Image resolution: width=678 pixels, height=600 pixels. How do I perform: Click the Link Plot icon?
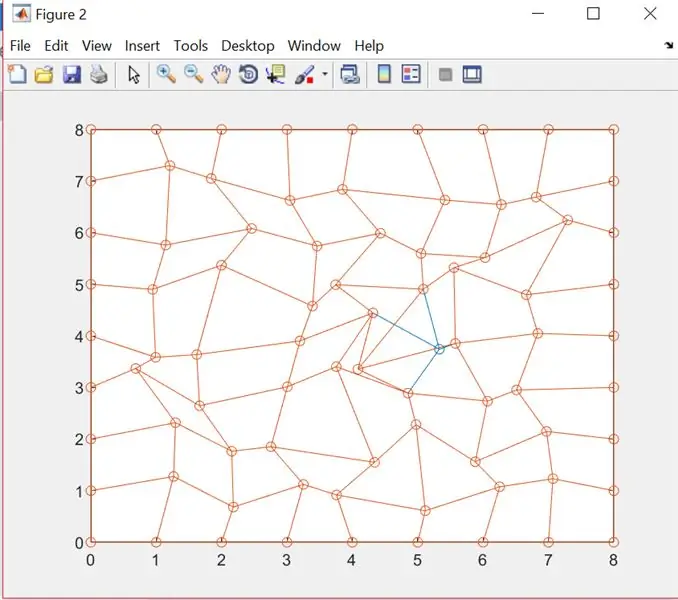point(350,74)
